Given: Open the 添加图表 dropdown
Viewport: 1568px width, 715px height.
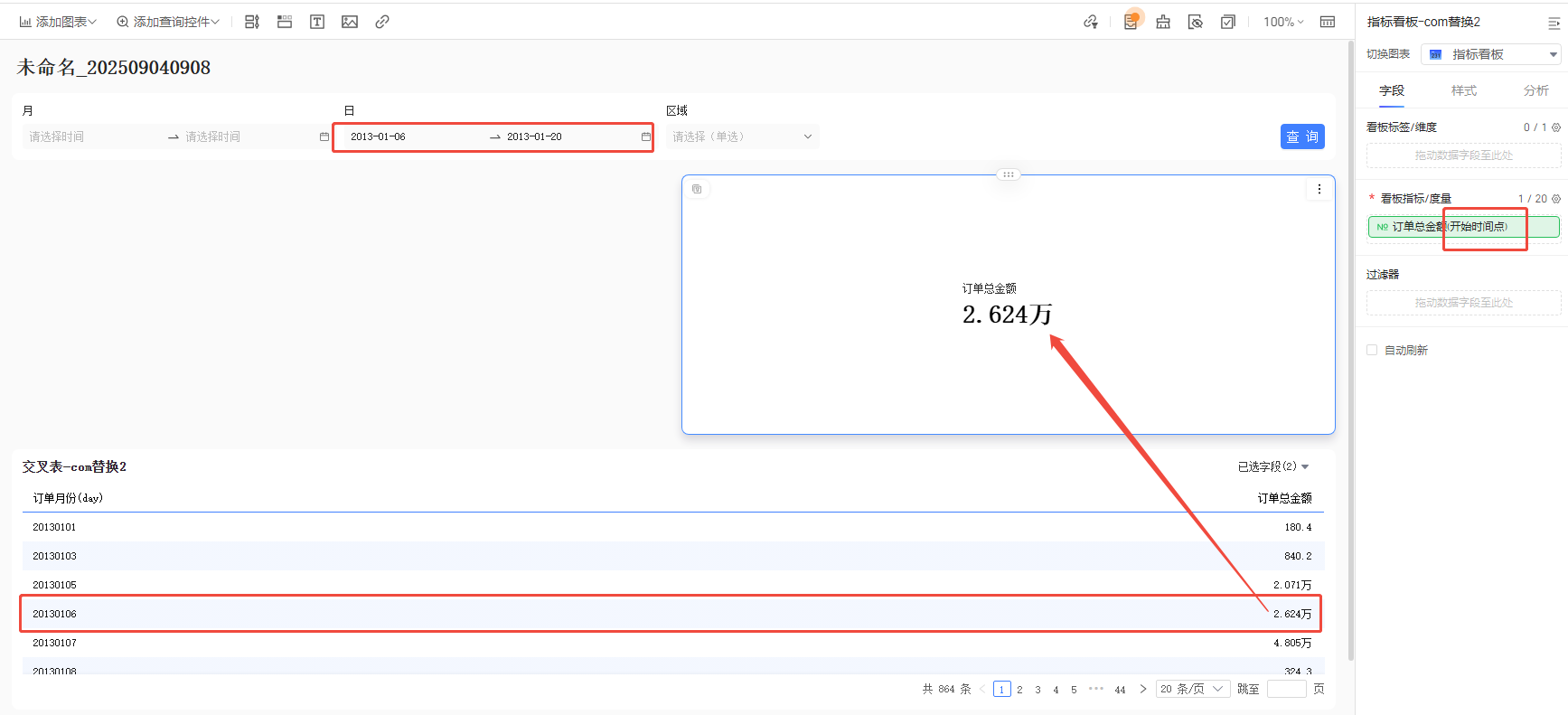Looking at the screenshot, I should 58,22.
